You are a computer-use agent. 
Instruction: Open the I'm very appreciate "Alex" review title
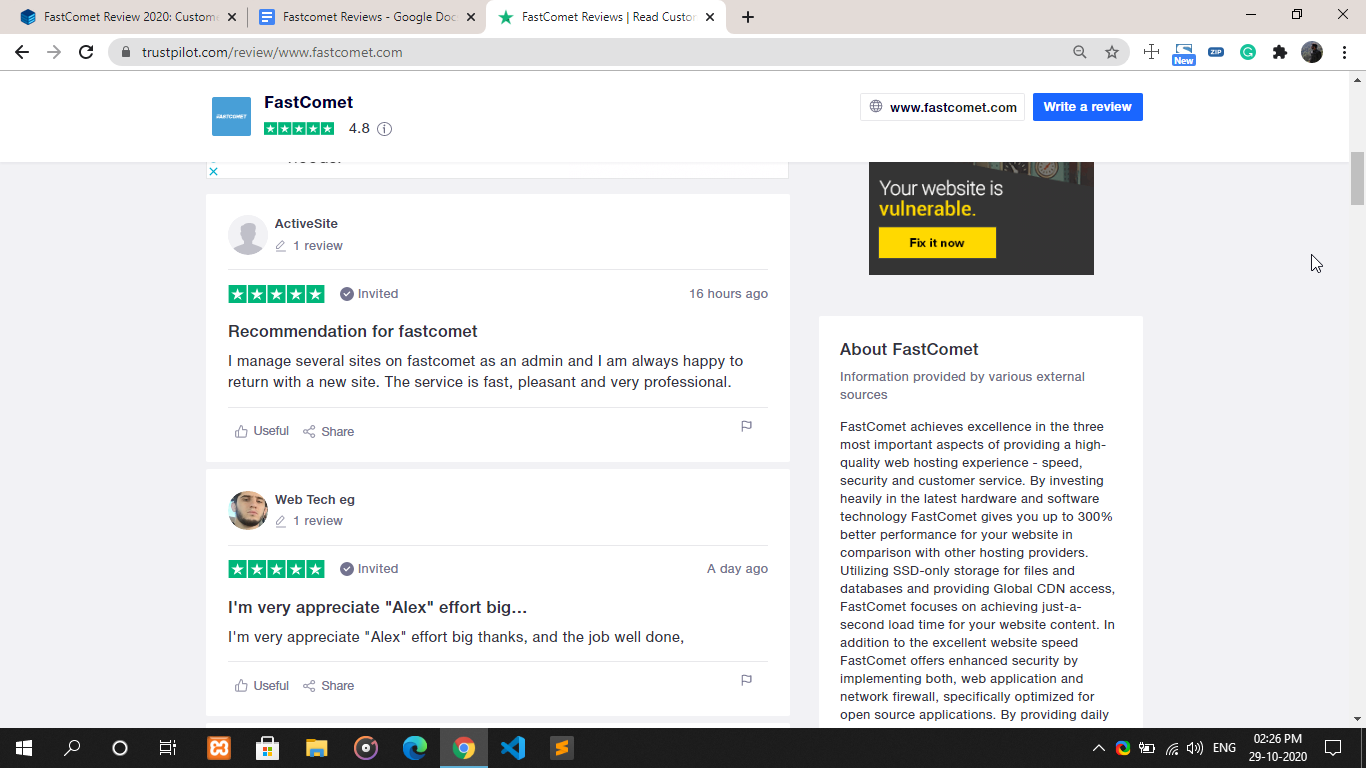tap(377, 607)
